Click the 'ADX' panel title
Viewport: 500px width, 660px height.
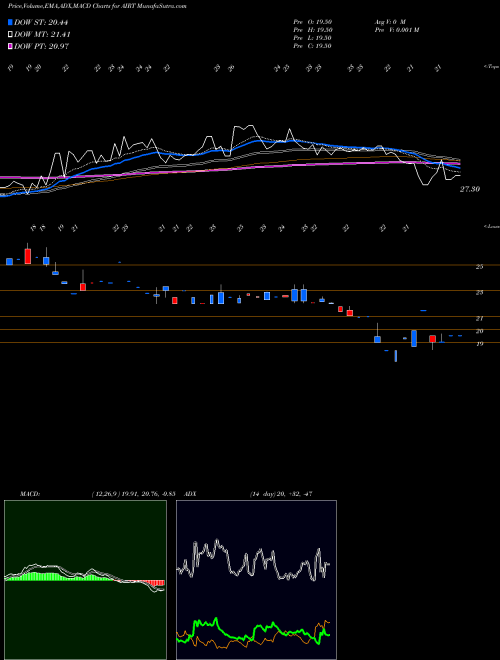click(191, 494)
